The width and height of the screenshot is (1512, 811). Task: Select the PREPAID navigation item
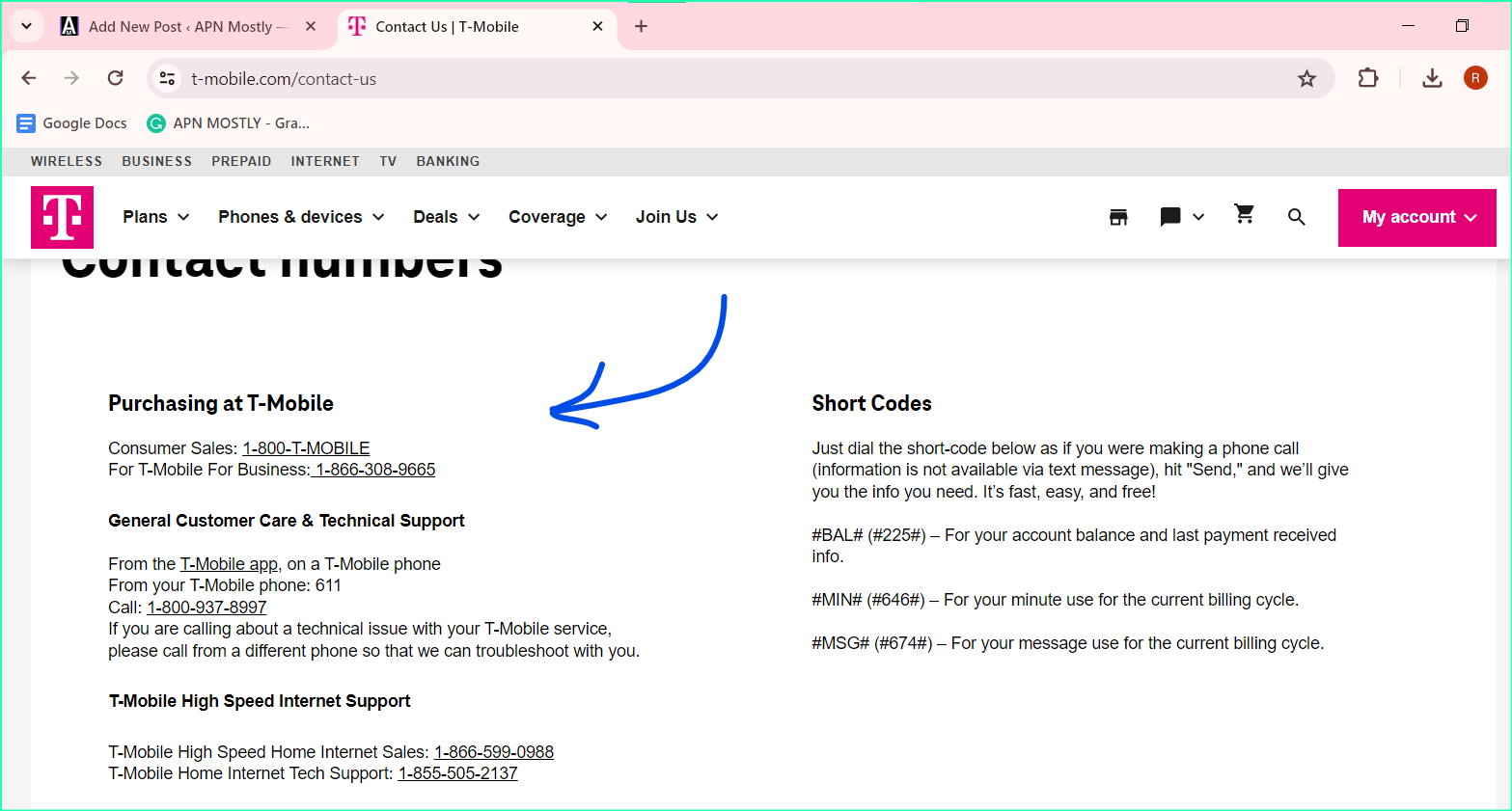point(241,161)
